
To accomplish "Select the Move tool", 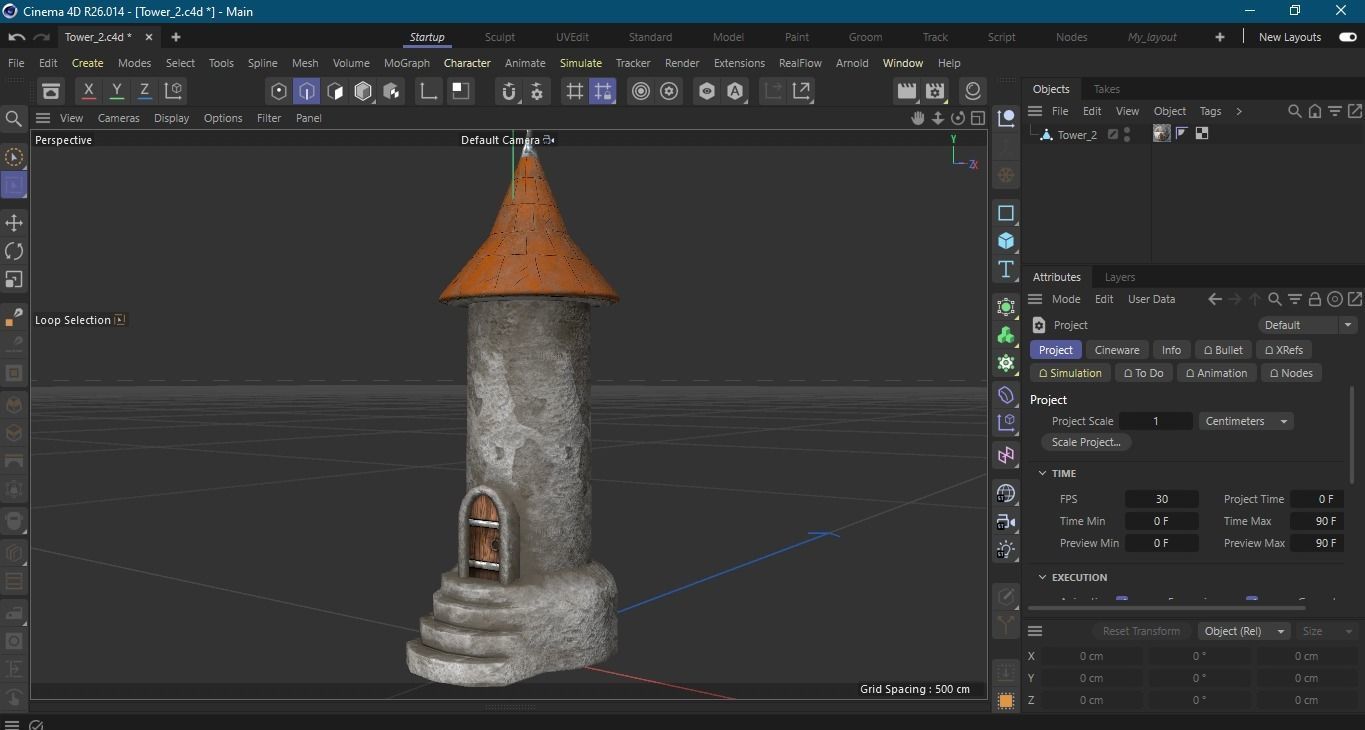I will 14,222.
